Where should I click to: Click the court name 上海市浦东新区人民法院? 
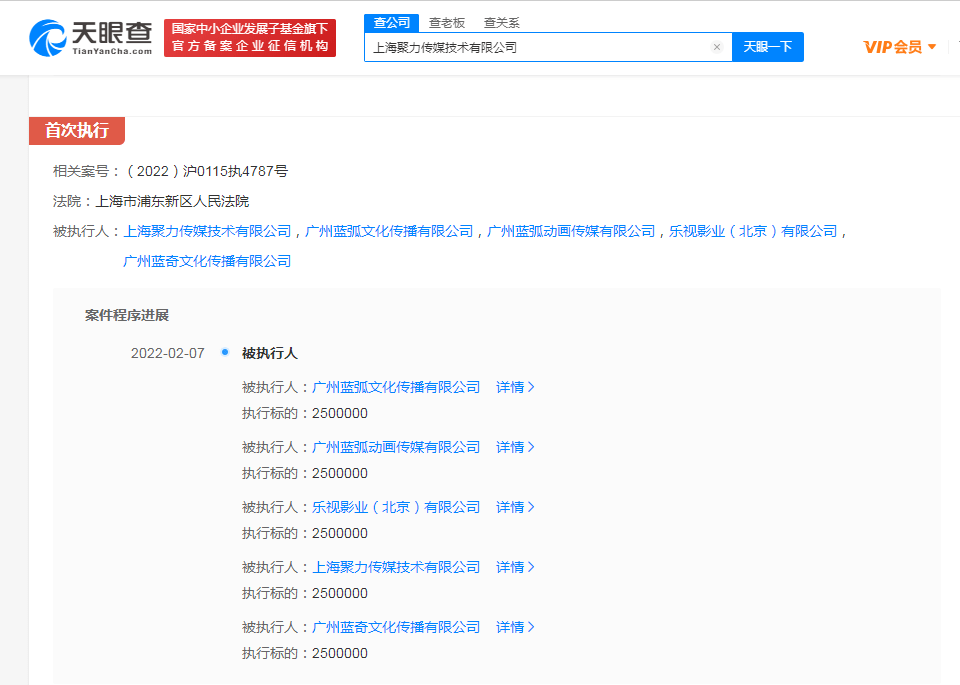[x=172, y=201]
